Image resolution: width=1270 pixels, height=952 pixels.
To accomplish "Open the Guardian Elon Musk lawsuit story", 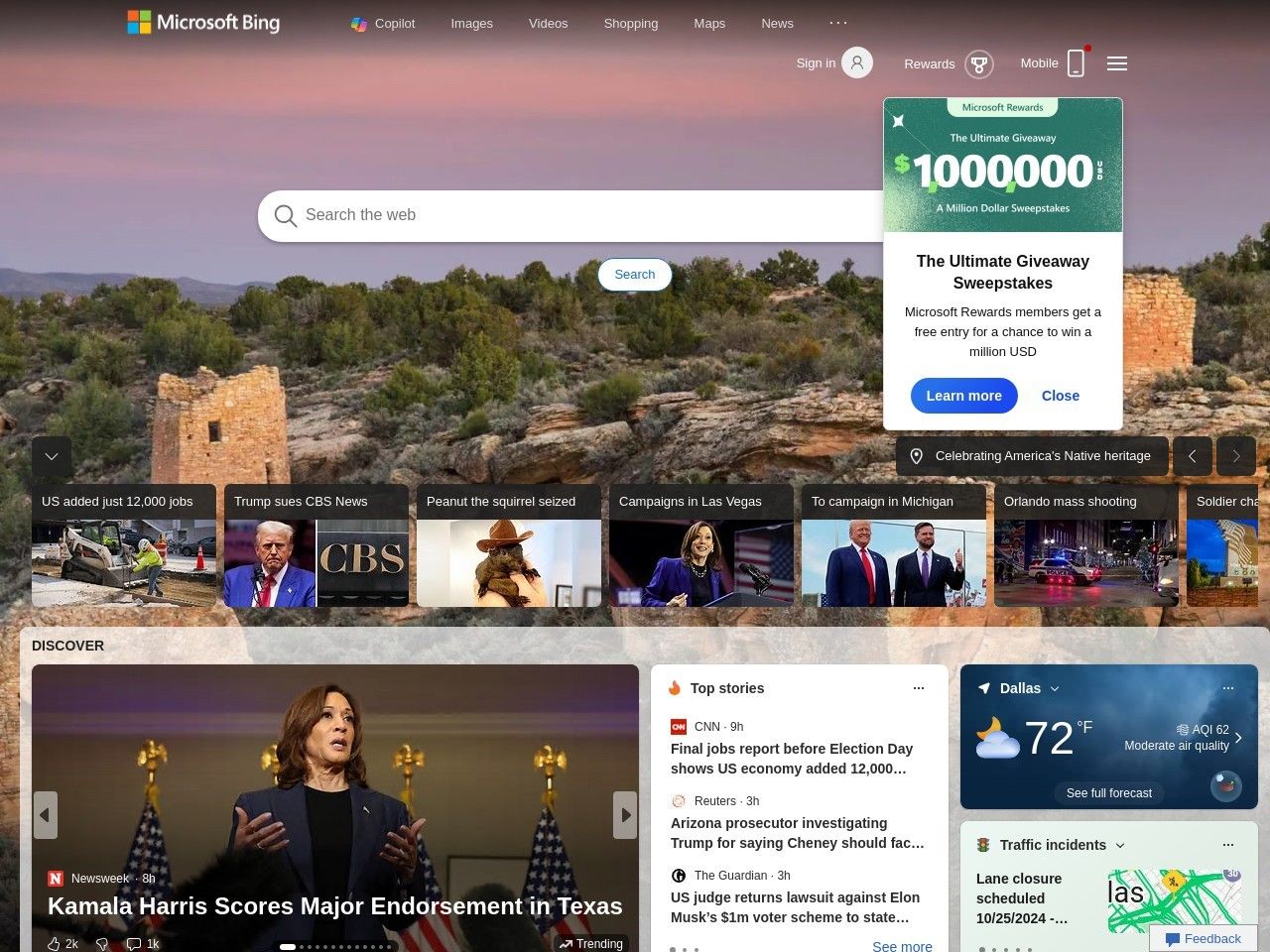I will coord(796,907).
